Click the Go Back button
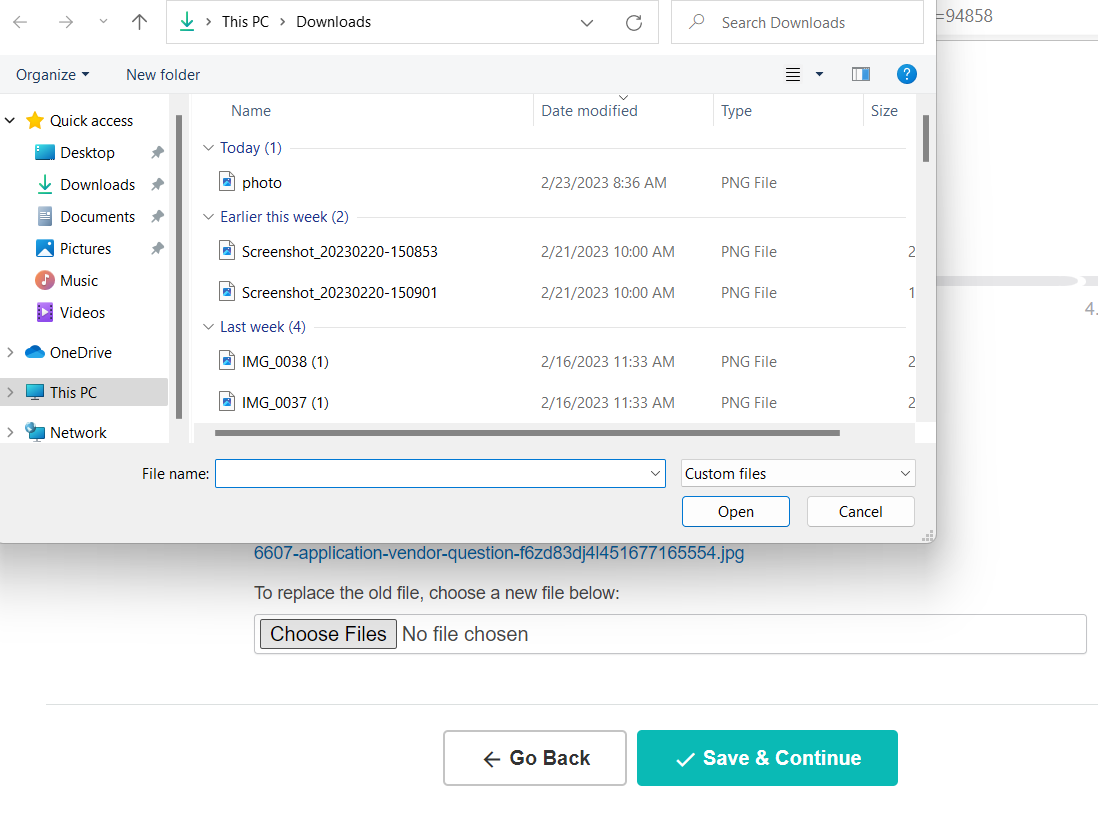 pyautogui.click(x=535, y=758)
